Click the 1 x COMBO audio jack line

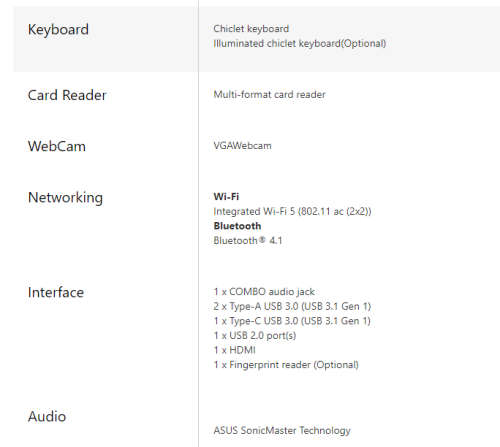click(x=264, y=292)
